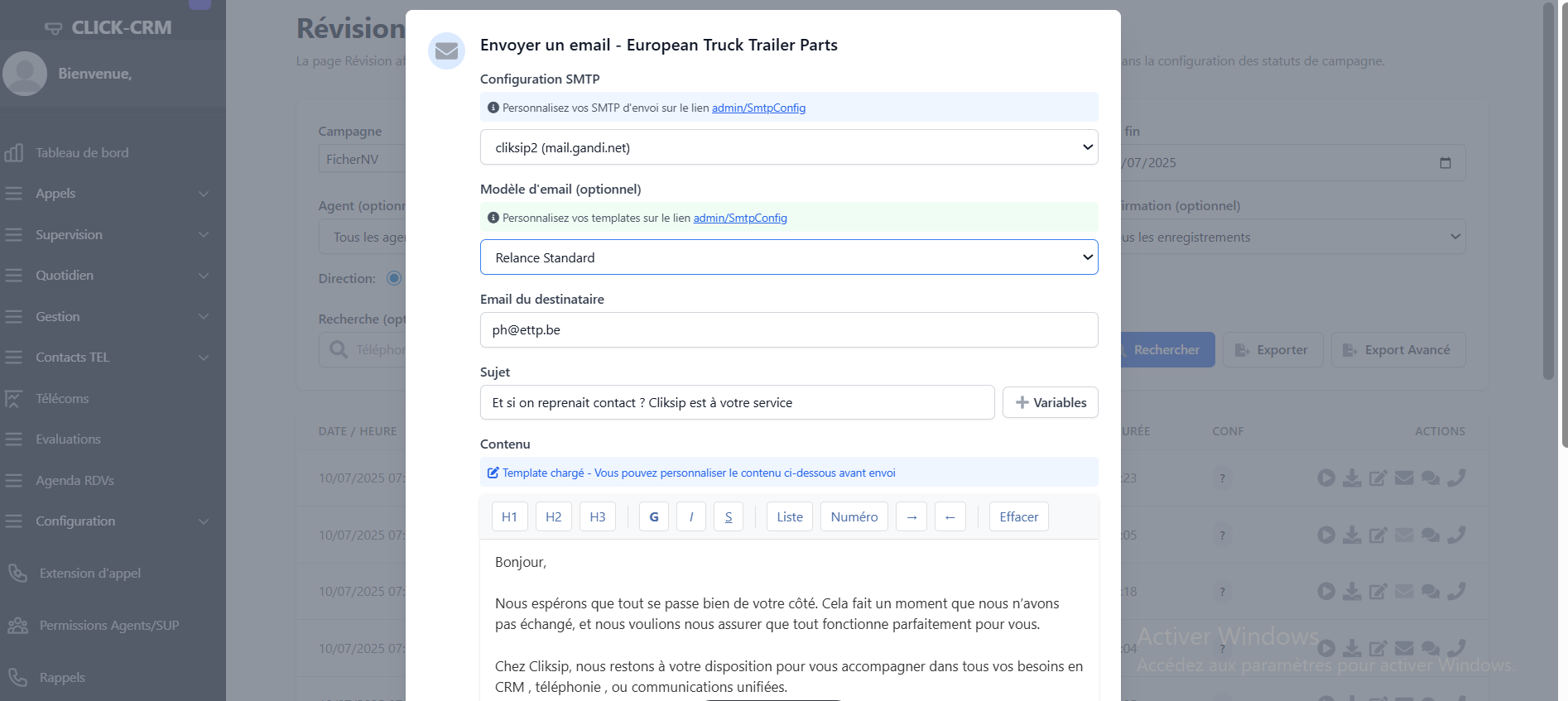The image size is (1568, 701).
Task: Open the chat conversation icon for the first row
Action: click(1430, 478)
